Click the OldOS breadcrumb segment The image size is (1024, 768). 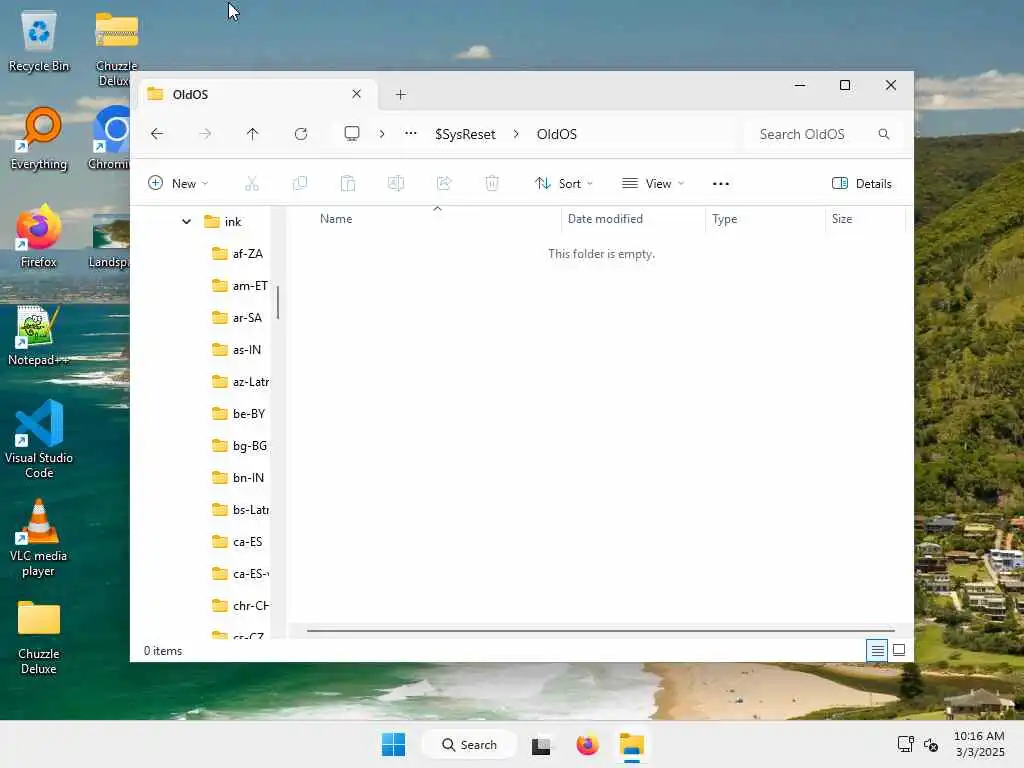coord(556,134)
